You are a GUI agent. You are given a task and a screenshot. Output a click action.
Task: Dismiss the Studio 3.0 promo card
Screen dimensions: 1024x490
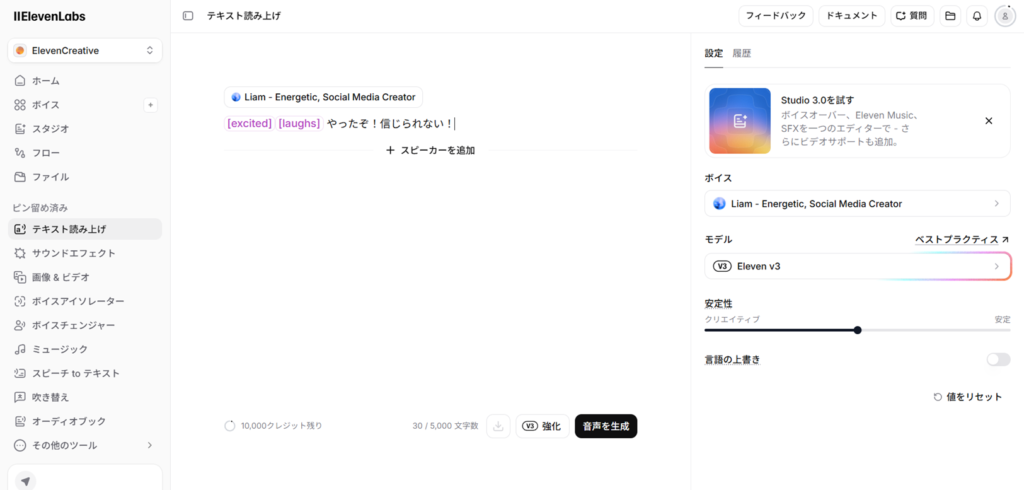click(x=989, y=121)
